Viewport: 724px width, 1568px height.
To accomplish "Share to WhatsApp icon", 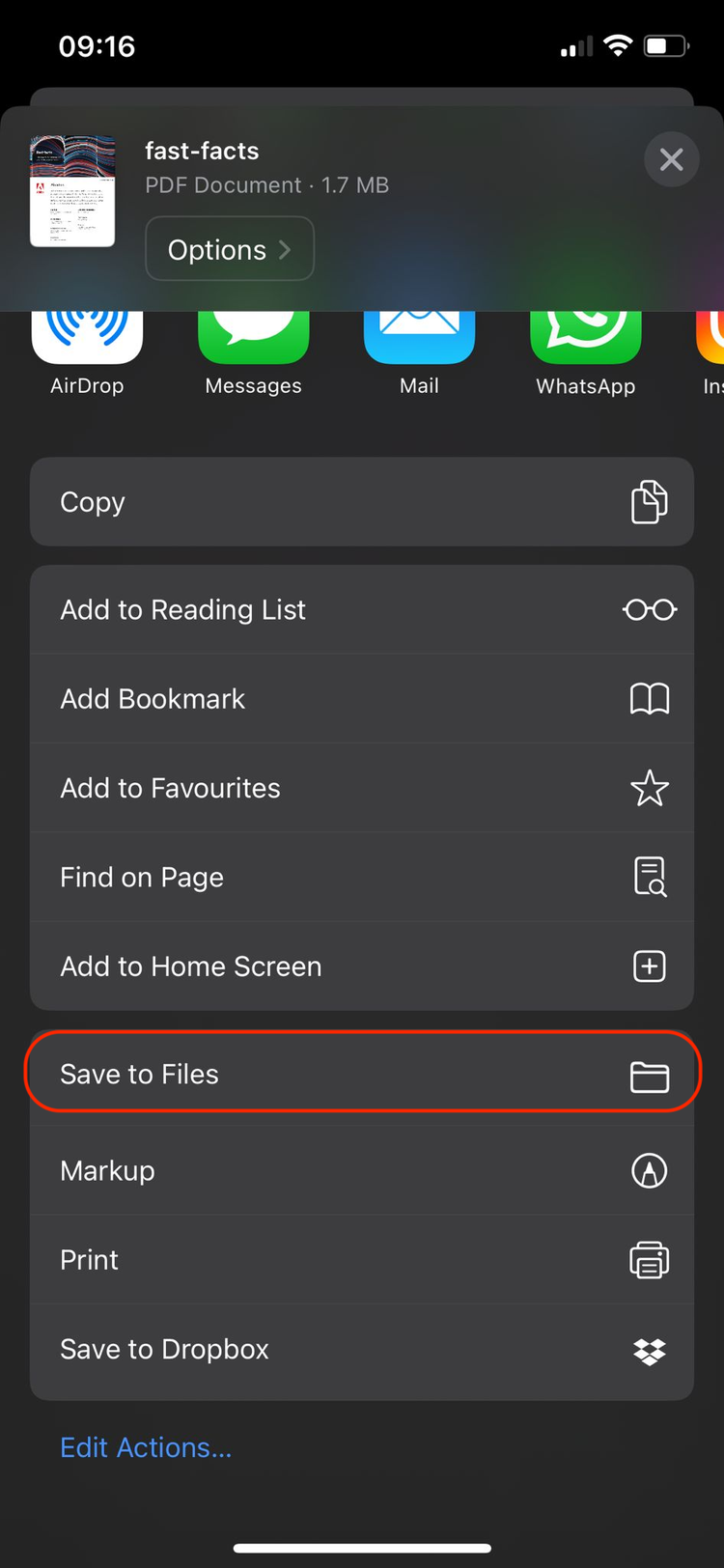I will pyautogui.click(x=585, y=338).
